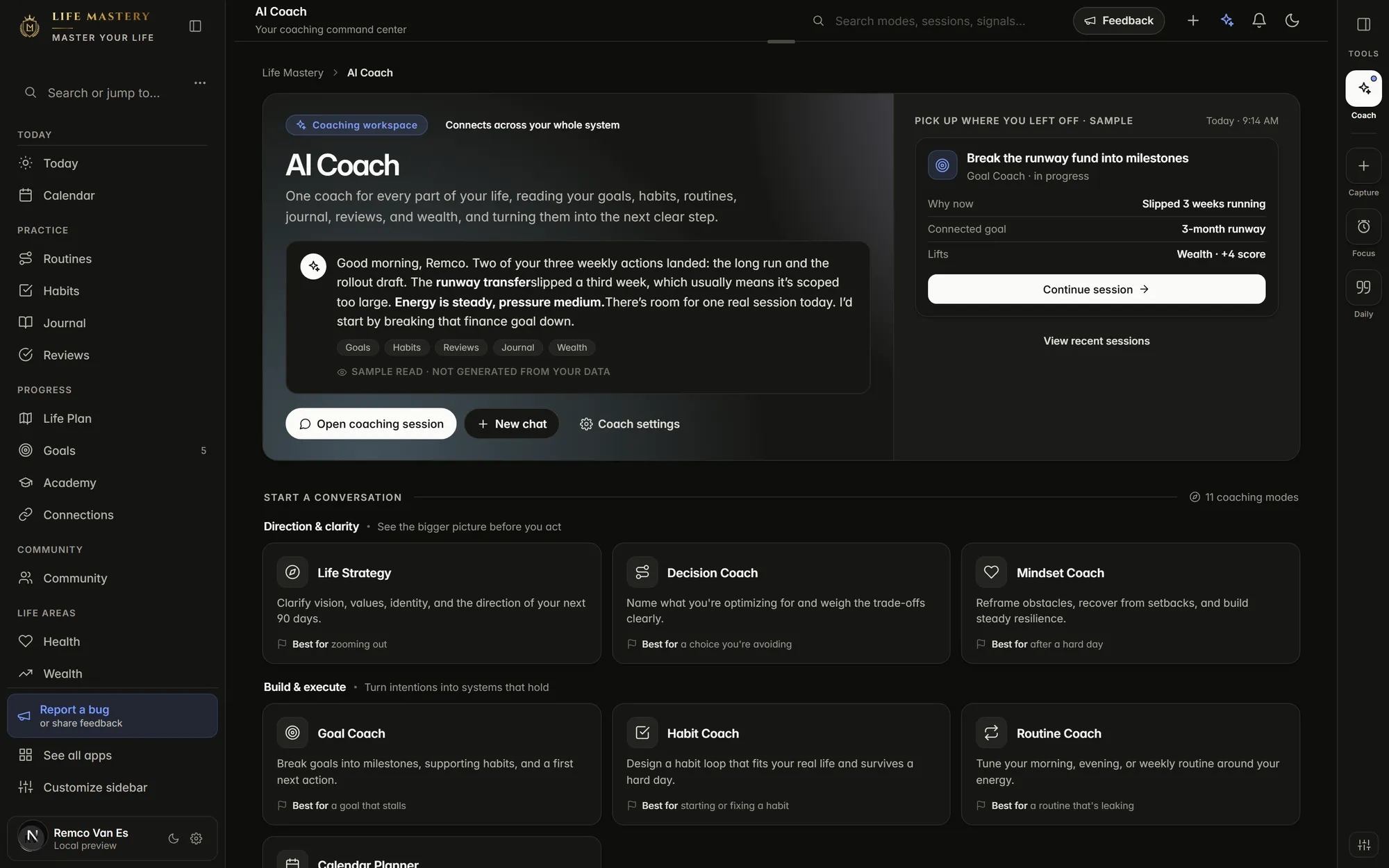
Task: Open the Feedback button
Action: (1118, 21)
